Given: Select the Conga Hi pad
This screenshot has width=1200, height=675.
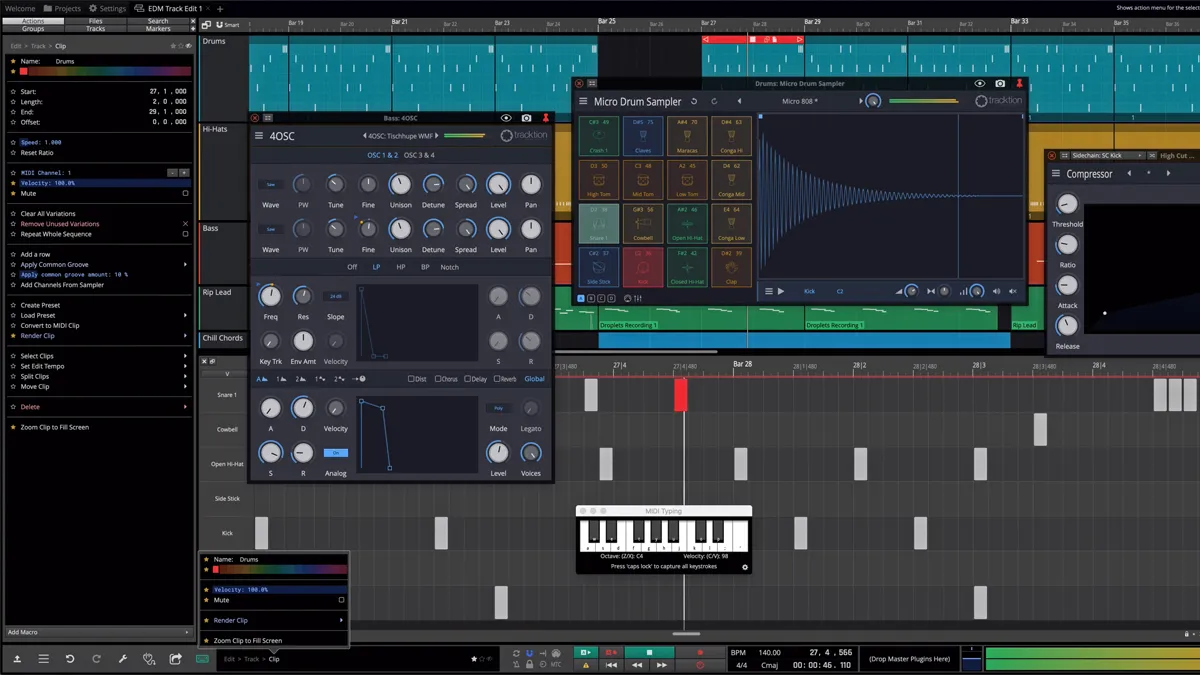Looking at the screenshot, I should tap(731, 136).
